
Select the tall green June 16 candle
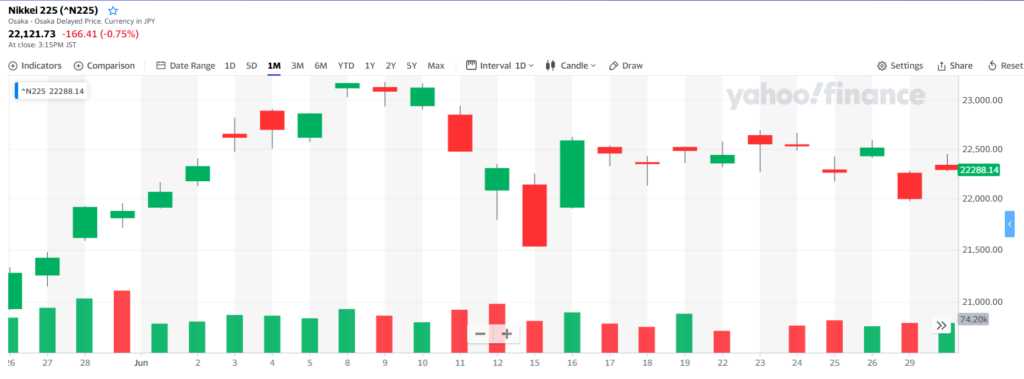572,174
